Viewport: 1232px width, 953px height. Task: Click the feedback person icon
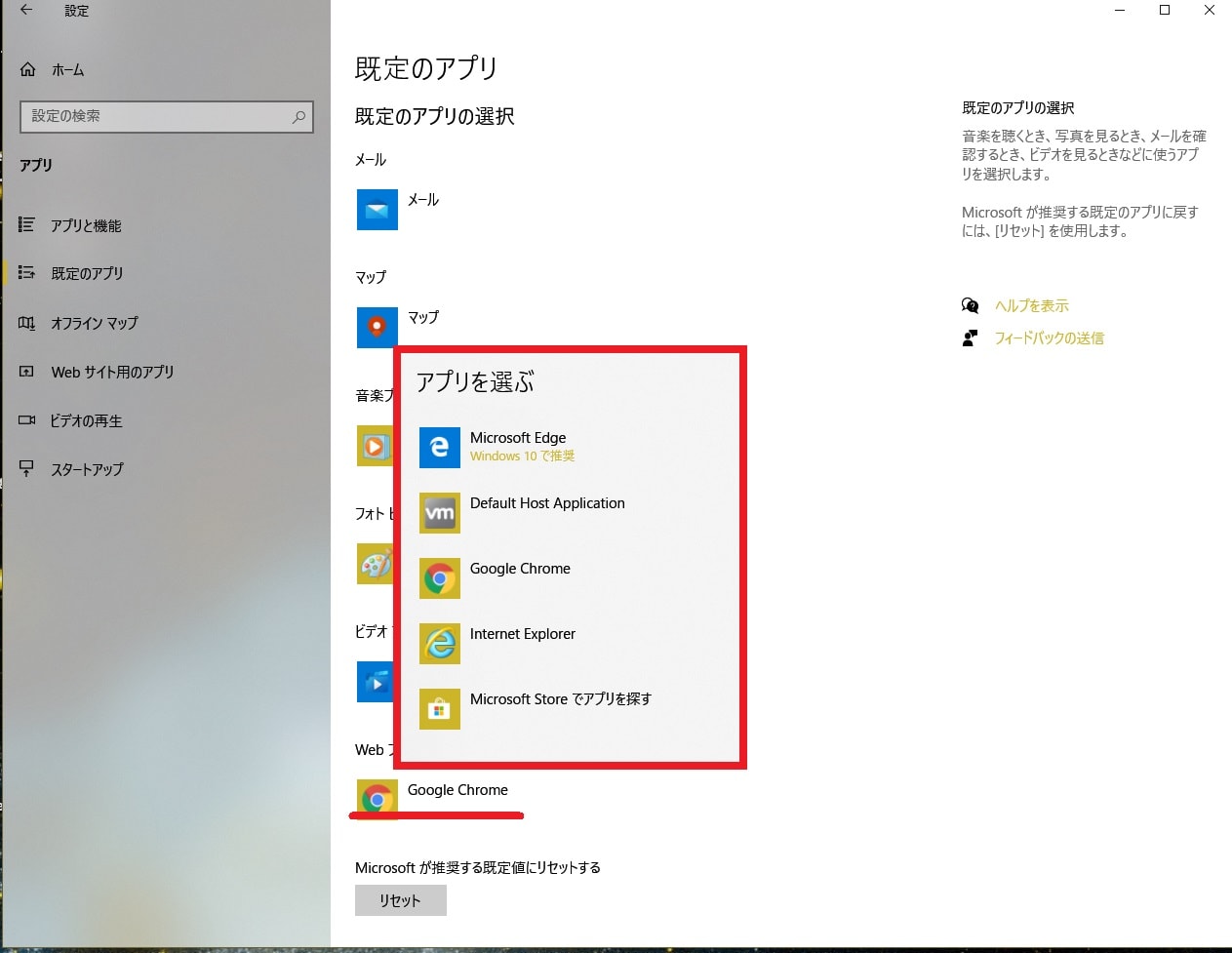pos(970,338)
